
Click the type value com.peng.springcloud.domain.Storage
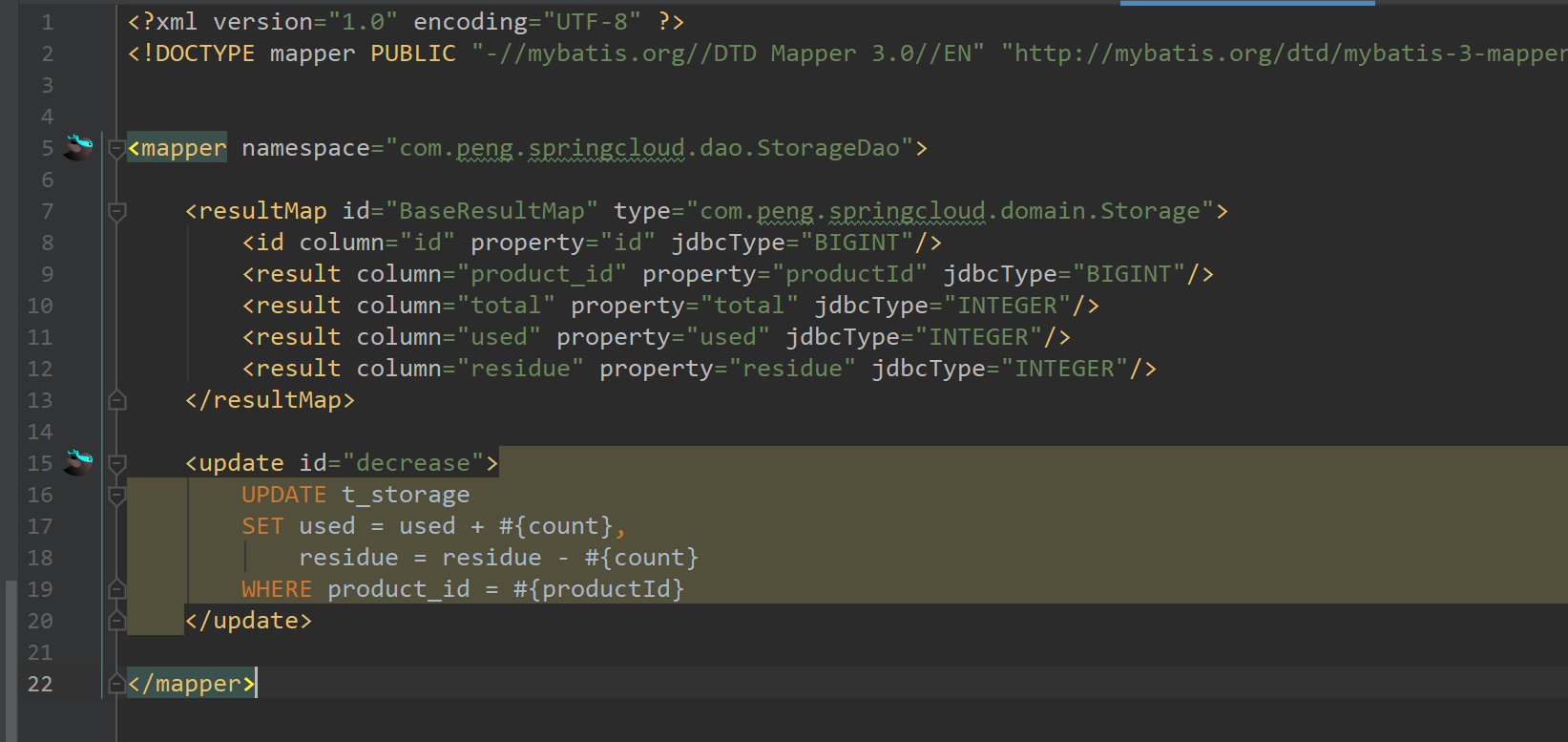click(950, 211)
